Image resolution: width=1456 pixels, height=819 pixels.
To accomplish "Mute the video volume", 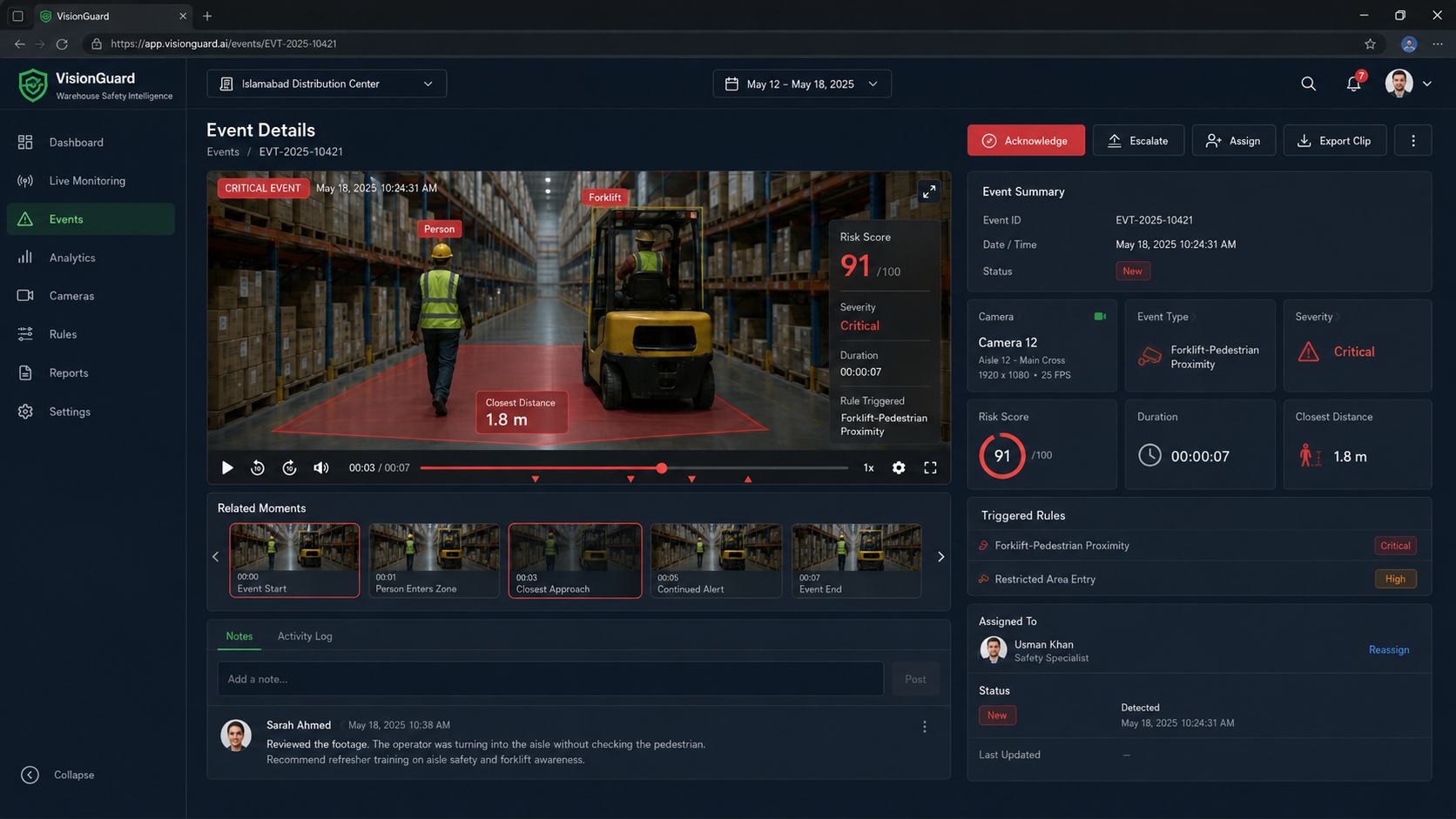I will pyautogui.click(x=321, y=467).
